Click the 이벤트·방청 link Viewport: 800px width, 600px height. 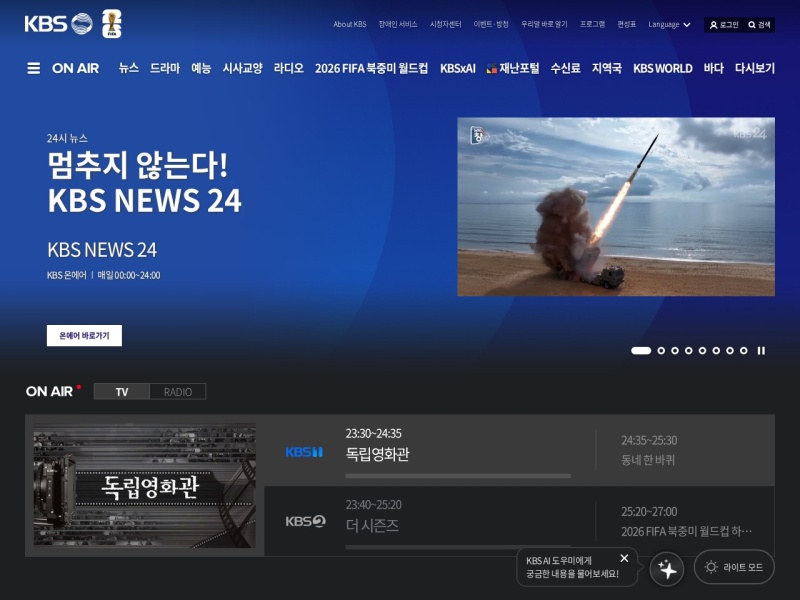[491, 24]
